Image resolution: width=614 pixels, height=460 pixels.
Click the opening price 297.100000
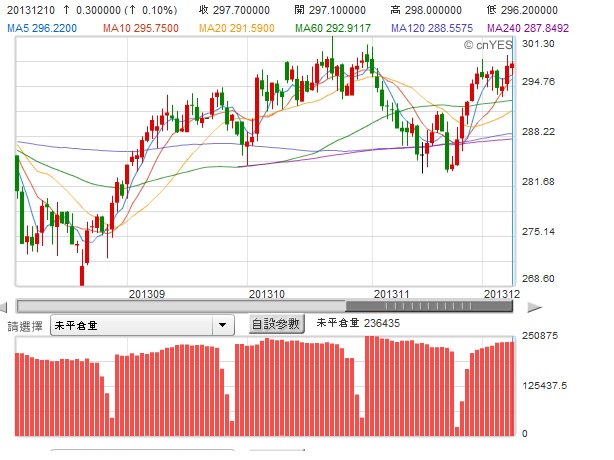click(337, 10)
